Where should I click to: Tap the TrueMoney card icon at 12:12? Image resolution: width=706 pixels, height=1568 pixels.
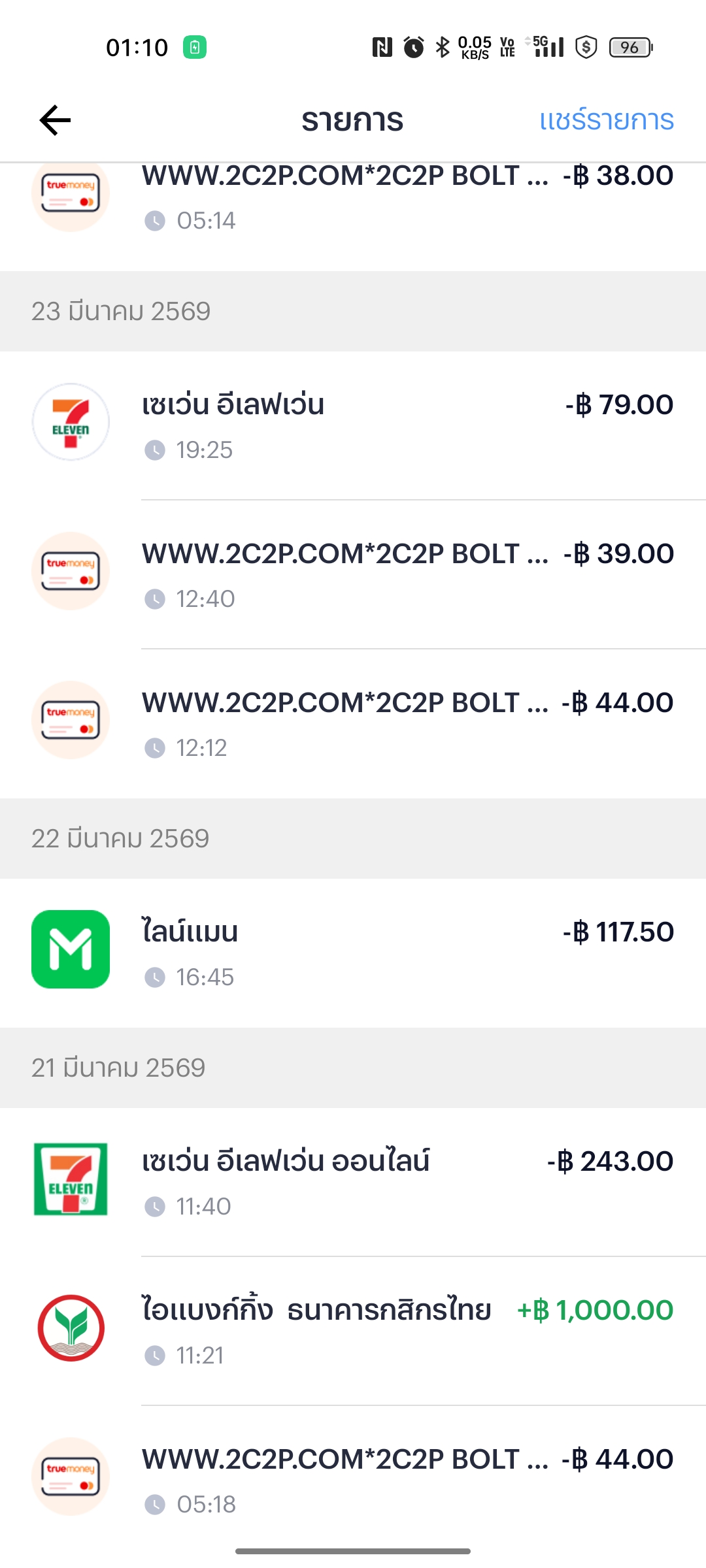(x=71, y=720)
